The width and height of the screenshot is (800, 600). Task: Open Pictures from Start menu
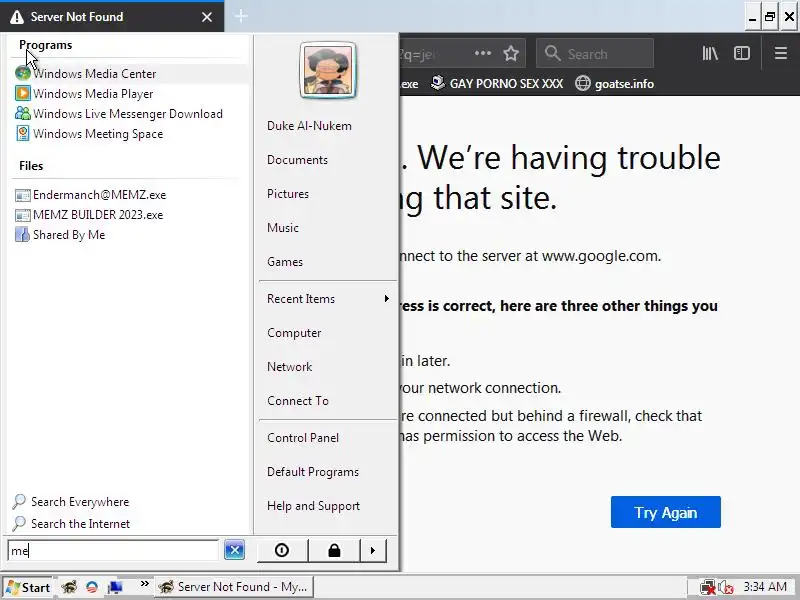click(x=288, y=194)
